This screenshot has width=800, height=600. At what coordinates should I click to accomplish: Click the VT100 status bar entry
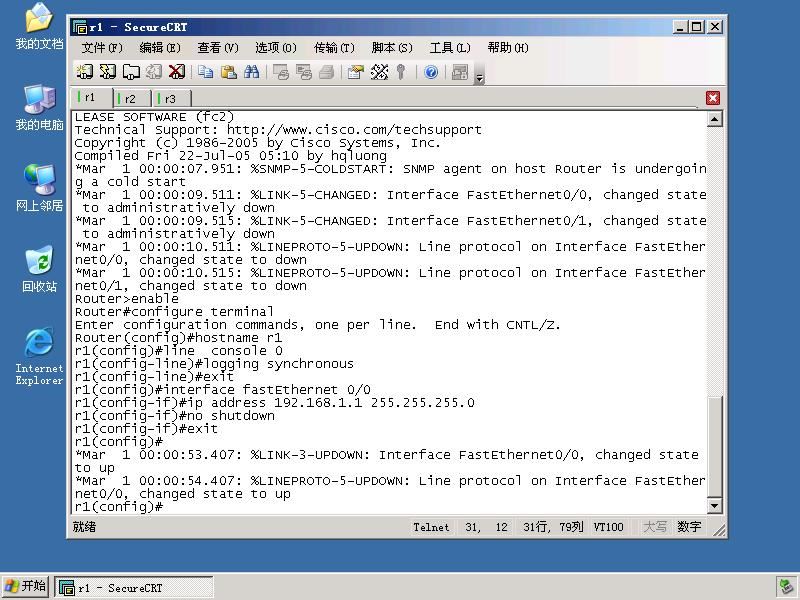pyautogui.click(x=608, y=527)
